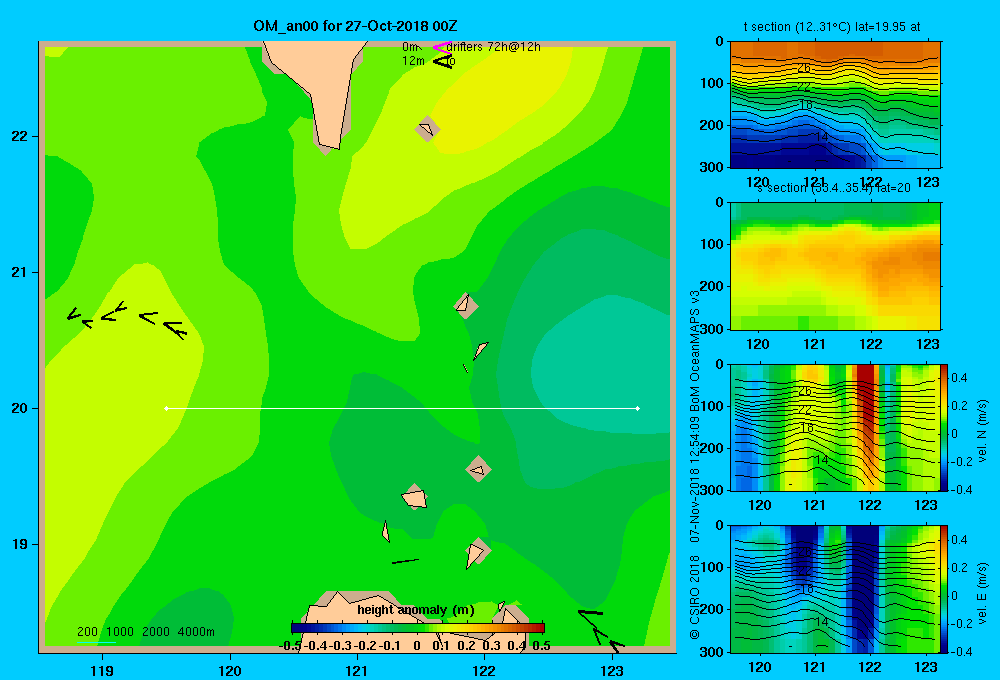Click Lanyu island just southeast of Taiwan
Screen dimensions: 1000x680
pyautogui.click(x=427, y=129)
